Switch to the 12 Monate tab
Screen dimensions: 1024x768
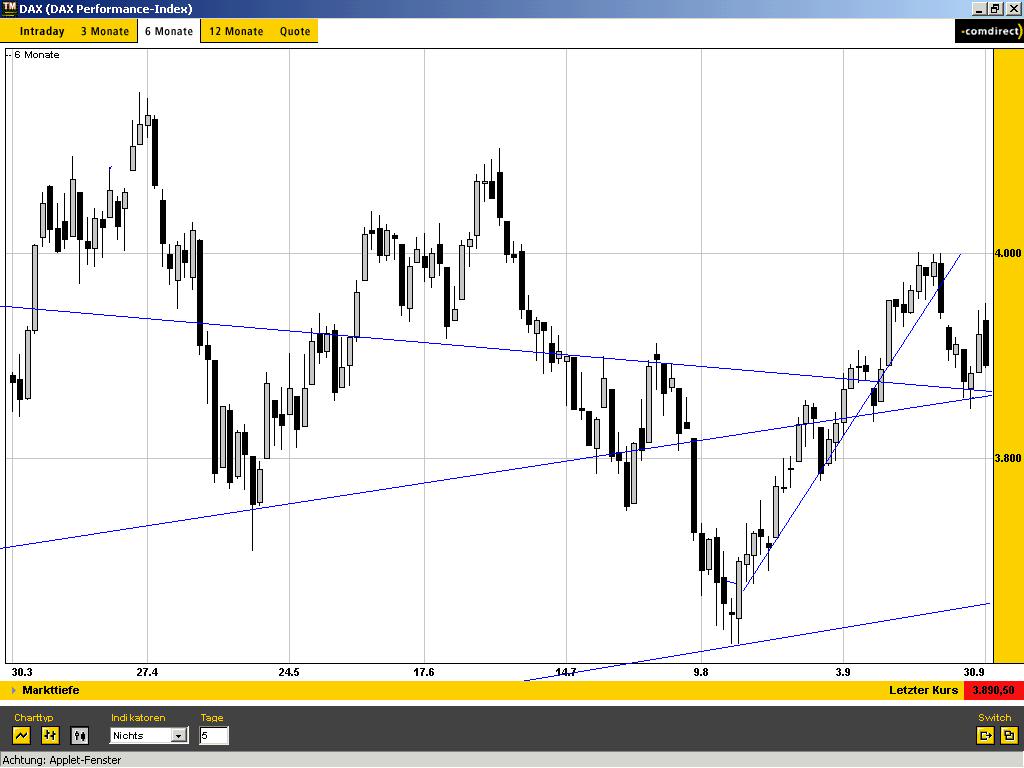pos(236,31)
